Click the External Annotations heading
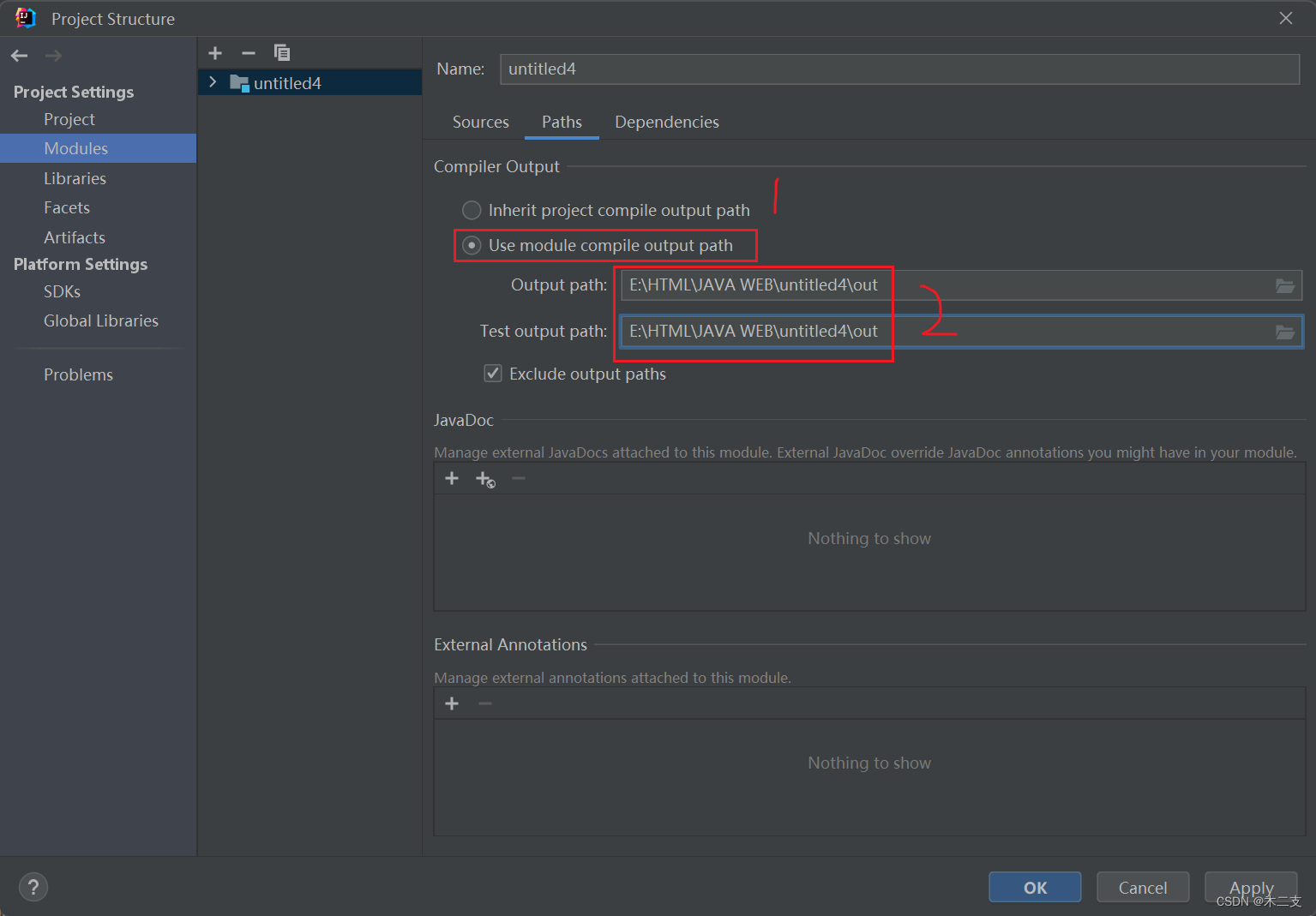Screen dimensions: 1316x916 tap(510, 644)
